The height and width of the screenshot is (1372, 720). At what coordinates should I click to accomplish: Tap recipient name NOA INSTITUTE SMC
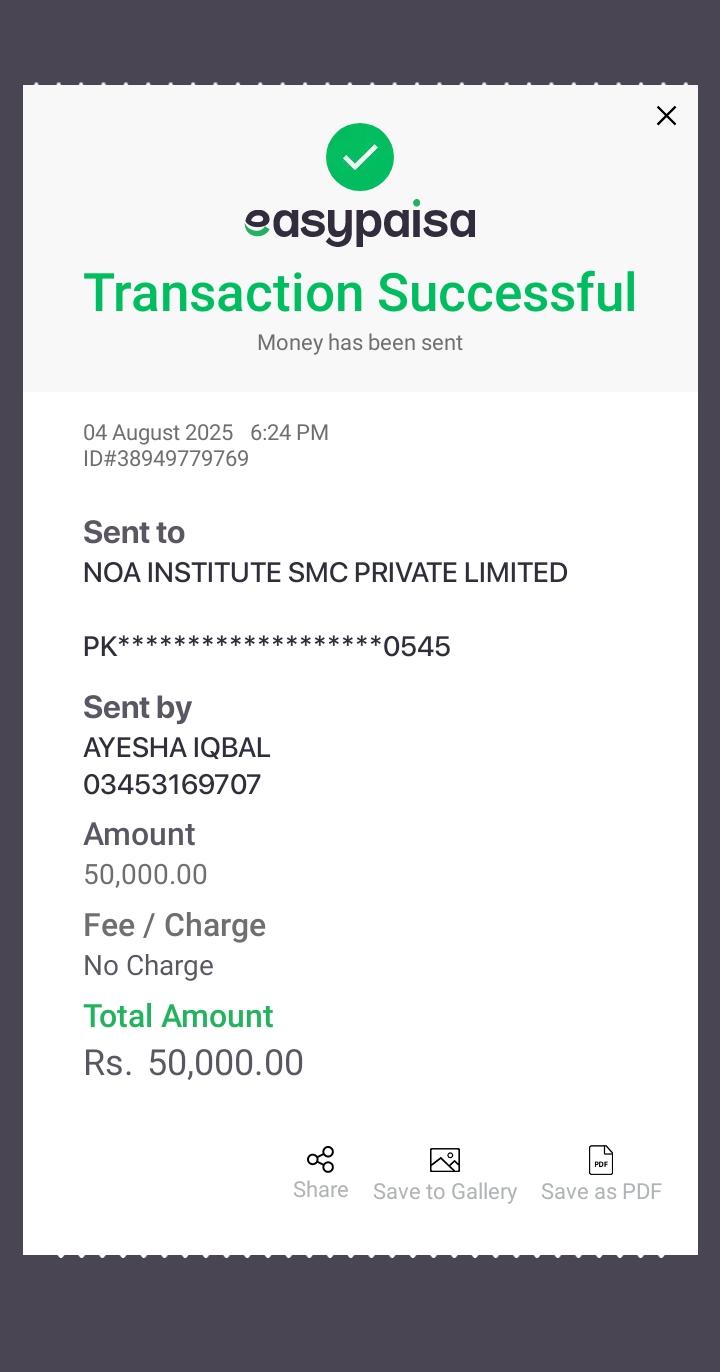click(325, 573)
